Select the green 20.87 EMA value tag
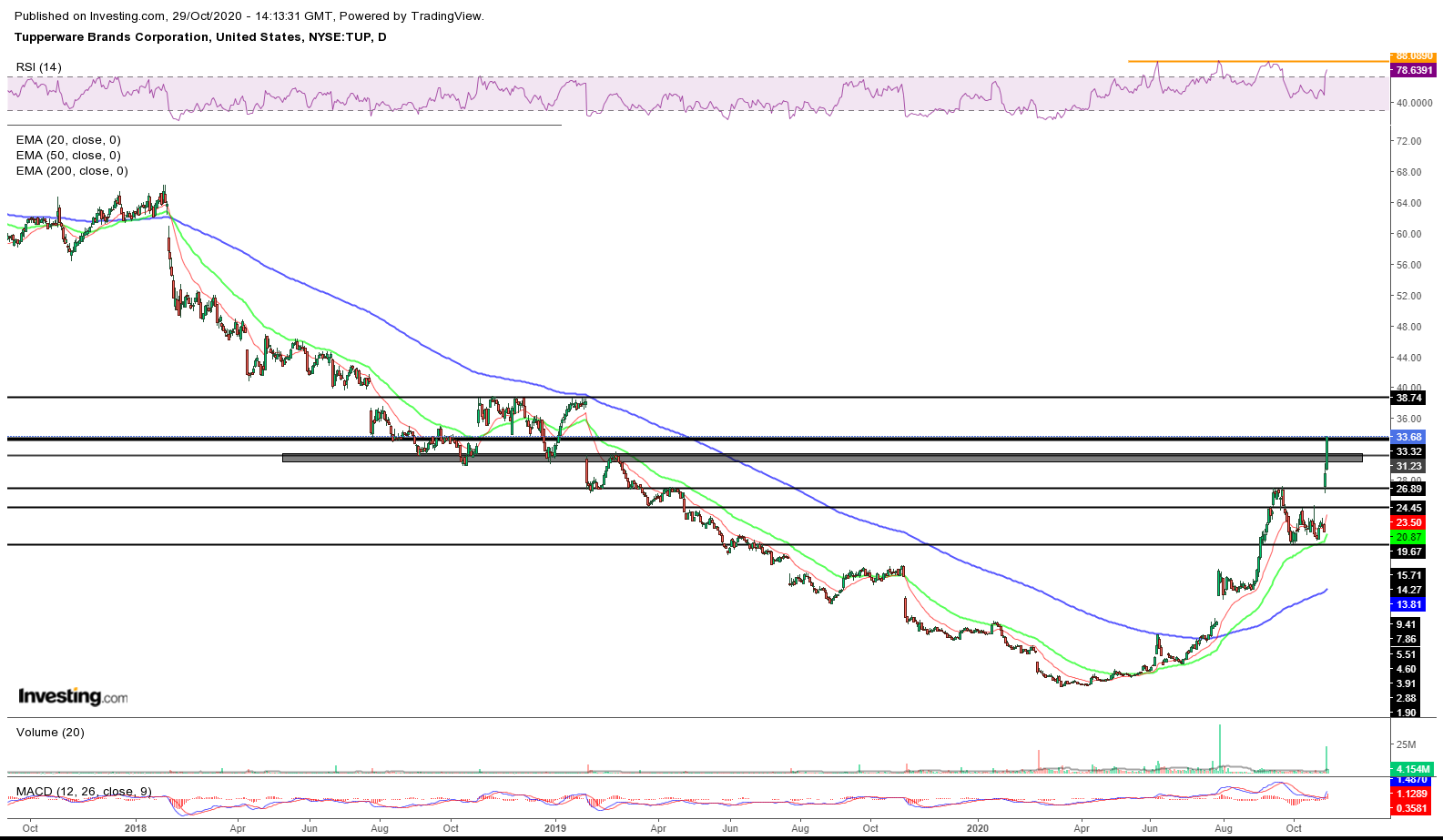 [1408, 537]
